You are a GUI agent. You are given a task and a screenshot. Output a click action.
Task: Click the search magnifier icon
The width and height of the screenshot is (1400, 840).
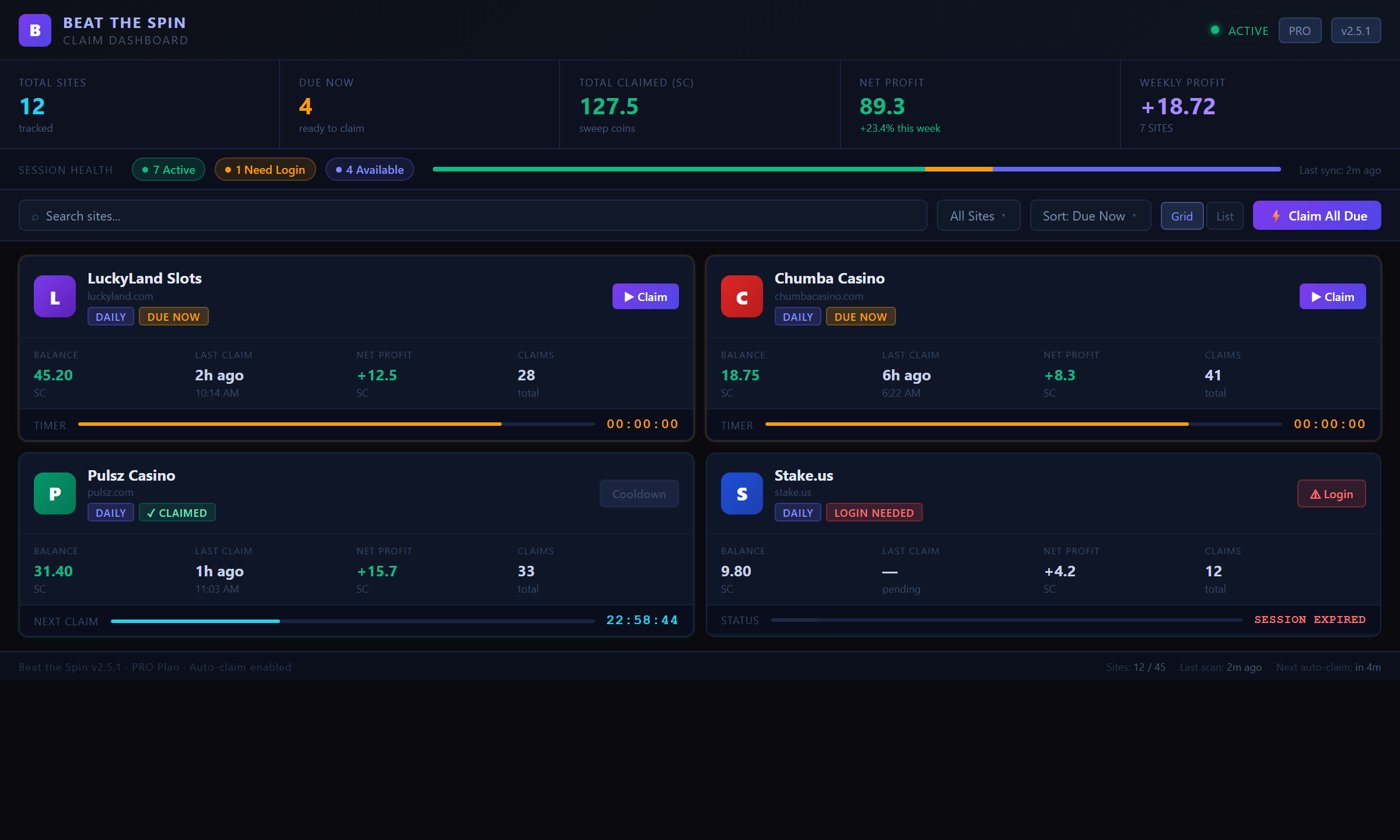(36, 216)
